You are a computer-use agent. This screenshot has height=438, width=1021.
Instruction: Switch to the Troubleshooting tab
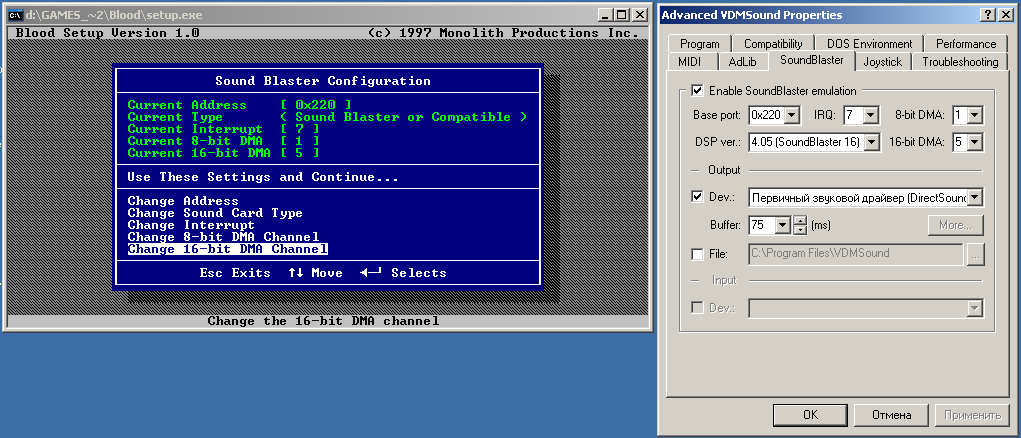960,62
